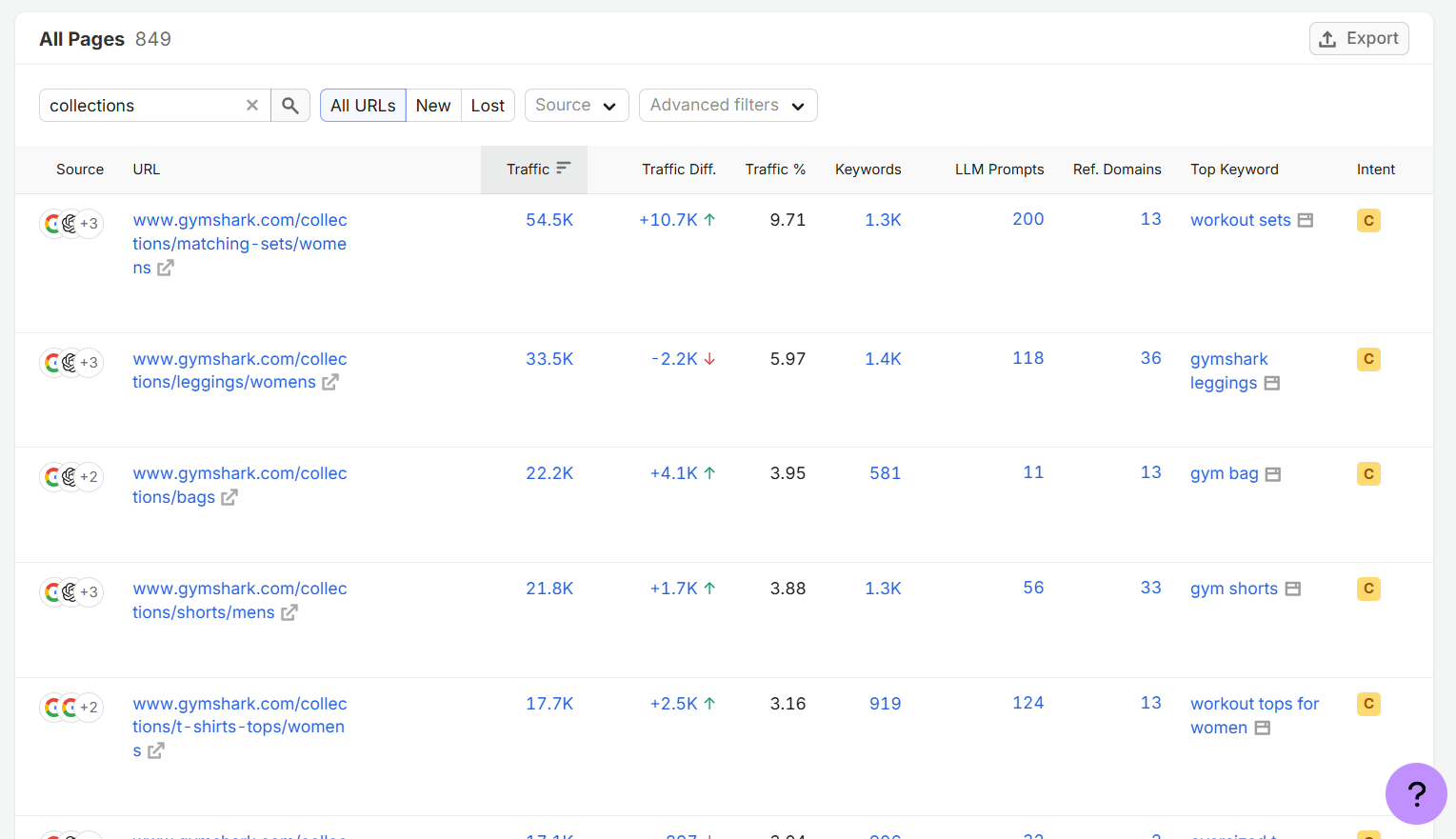
Task: Click LLM prompts value 124
Action: pyautogui.click(x=1028, y=703)
